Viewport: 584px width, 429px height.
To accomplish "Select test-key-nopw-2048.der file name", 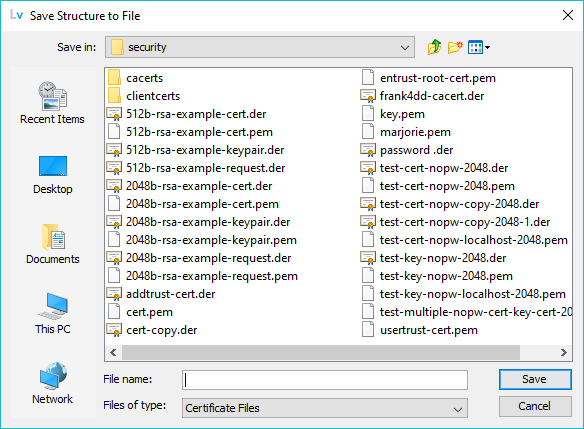I will (443, 258).
